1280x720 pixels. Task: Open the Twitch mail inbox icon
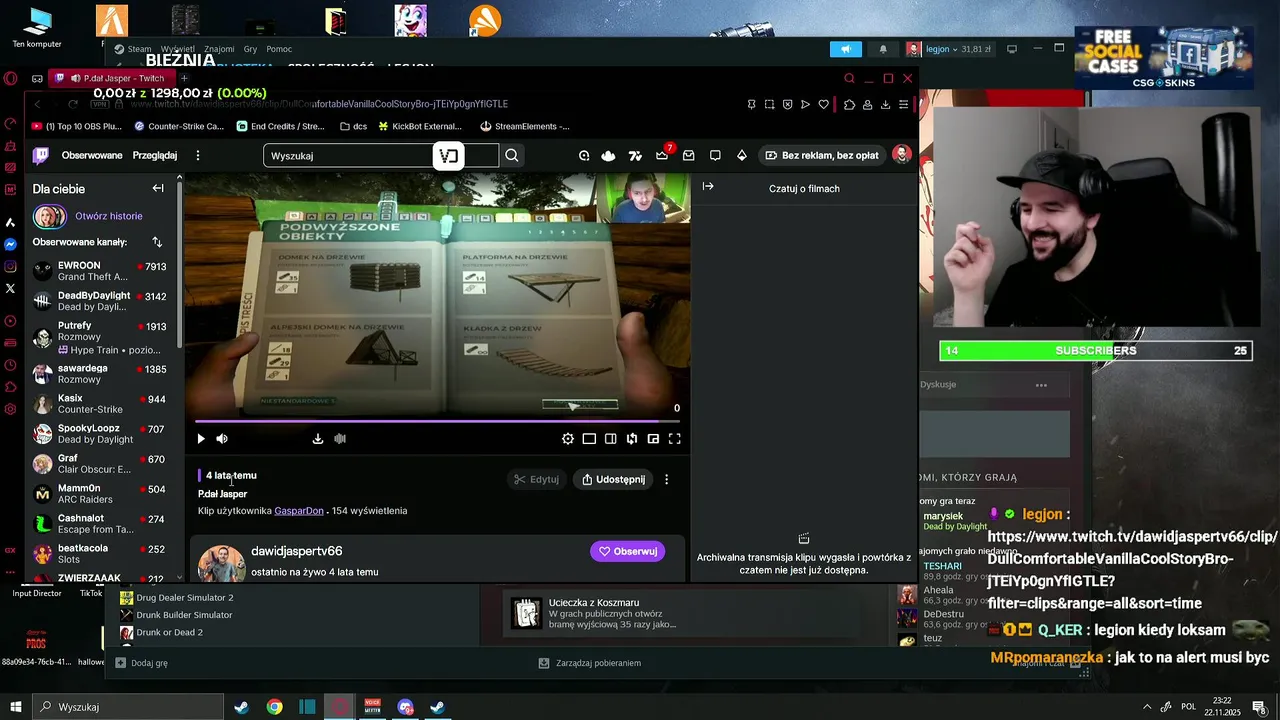[x=689, y=155]
